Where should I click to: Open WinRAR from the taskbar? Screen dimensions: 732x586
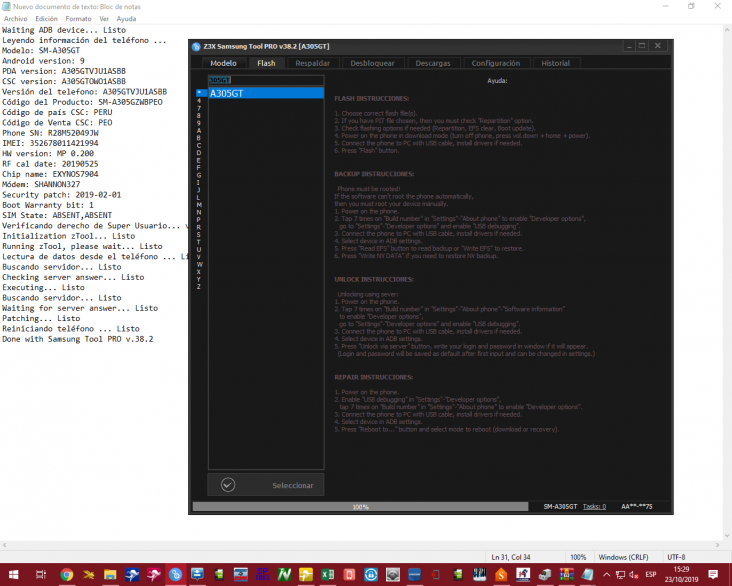[566, 574]
